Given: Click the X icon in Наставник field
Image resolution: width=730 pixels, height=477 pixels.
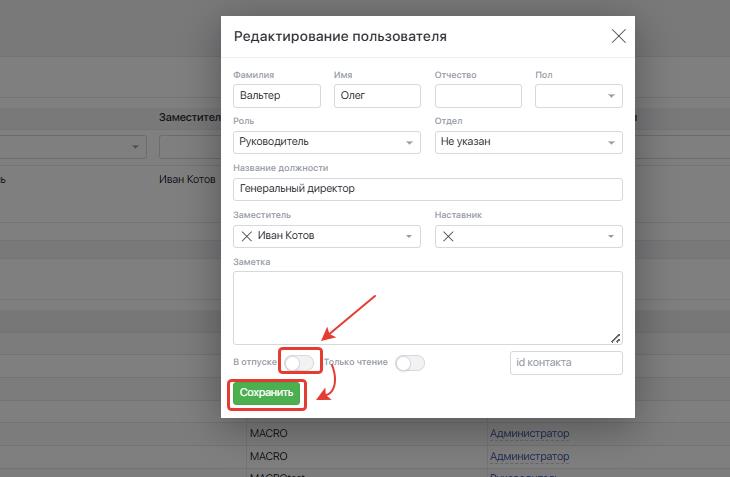Looking at the screenshot, I should [449, 236].
